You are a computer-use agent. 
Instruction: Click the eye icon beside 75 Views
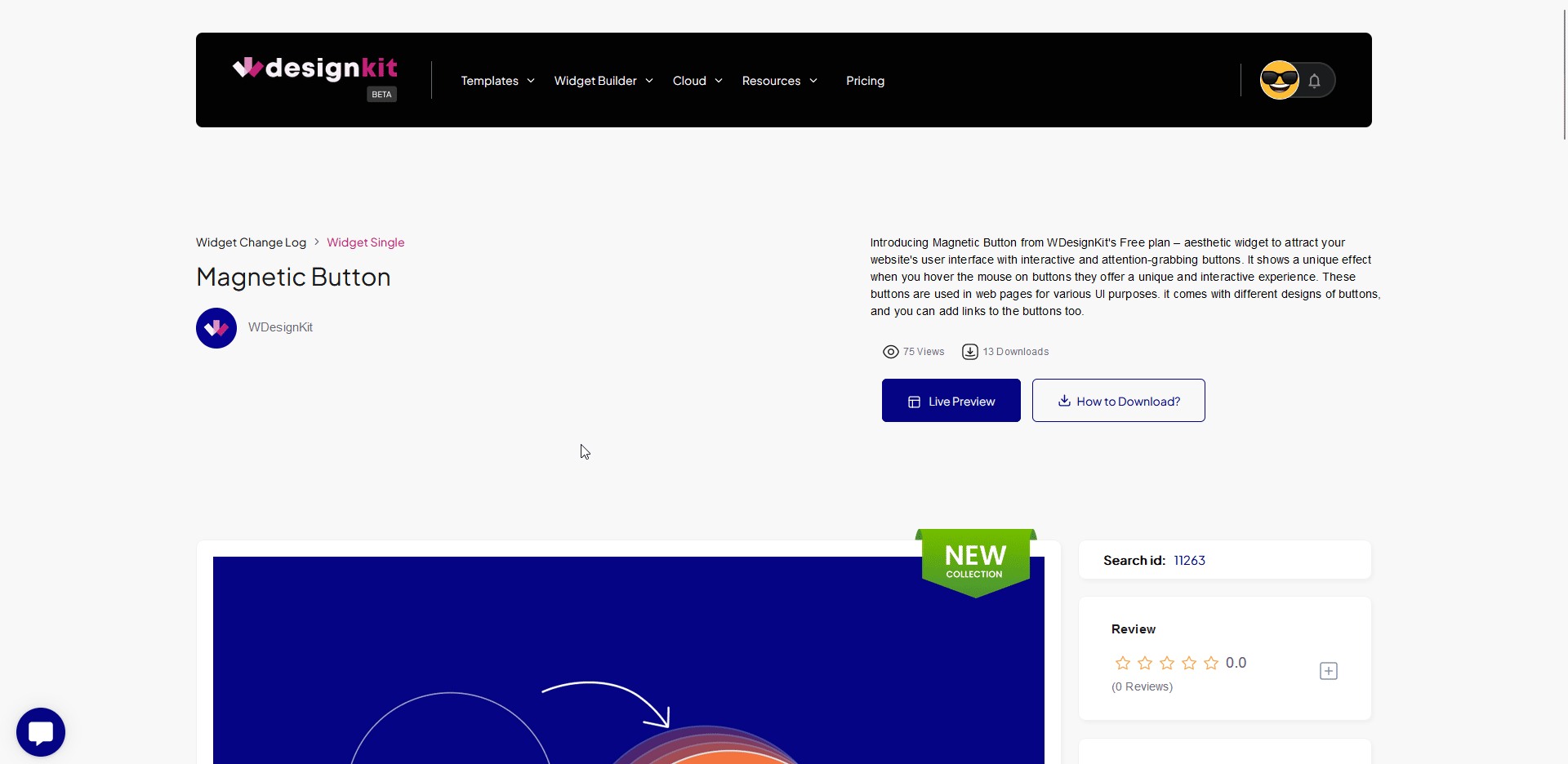pos(890,352)
